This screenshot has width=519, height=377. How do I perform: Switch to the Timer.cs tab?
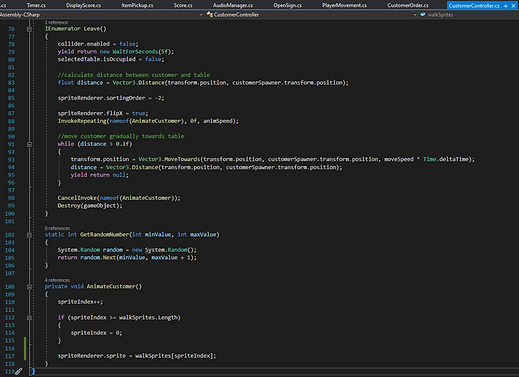pos(36,5)
